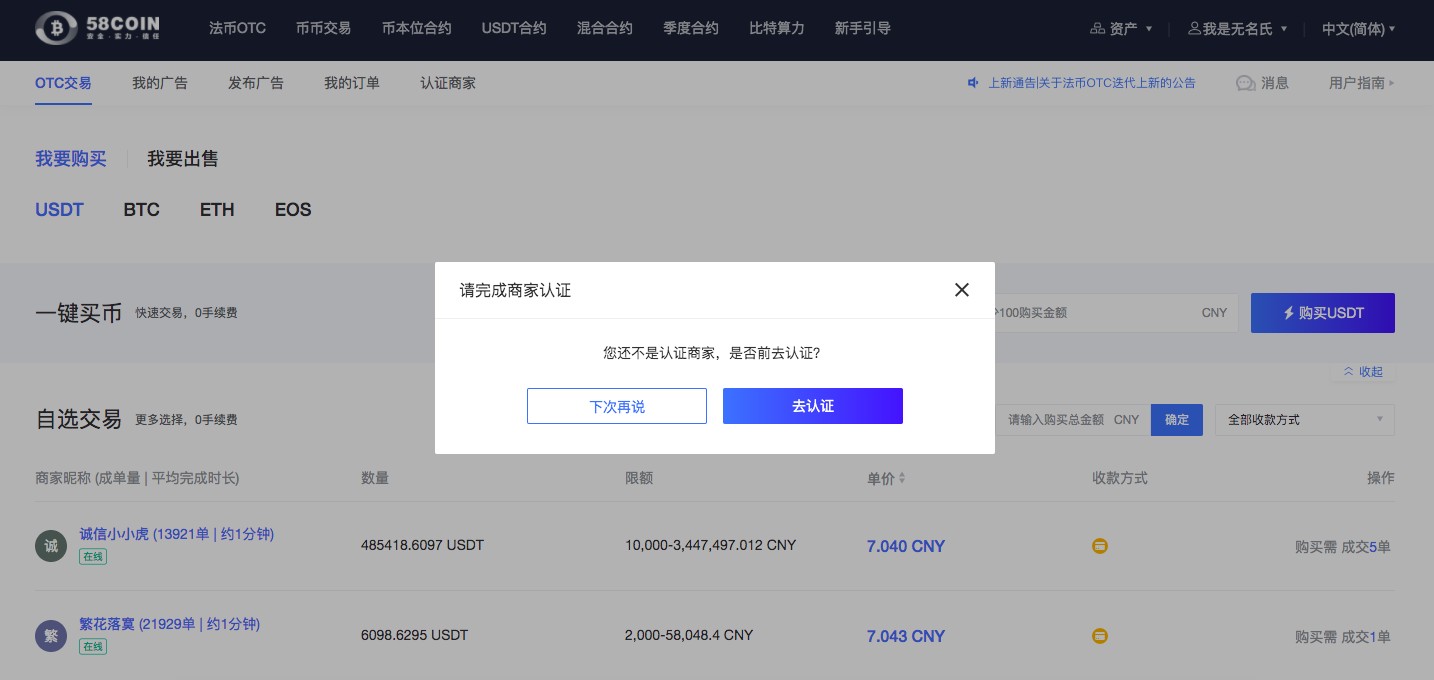Switch to the 我要出售 tab

[x=183, y=159]
